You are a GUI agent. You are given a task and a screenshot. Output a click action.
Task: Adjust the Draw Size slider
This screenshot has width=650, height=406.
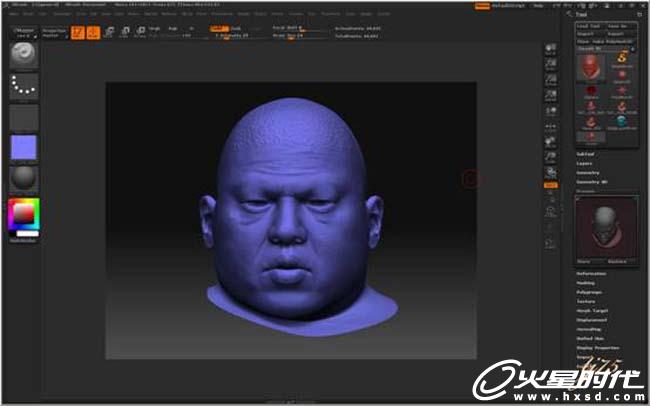point(300,36)
